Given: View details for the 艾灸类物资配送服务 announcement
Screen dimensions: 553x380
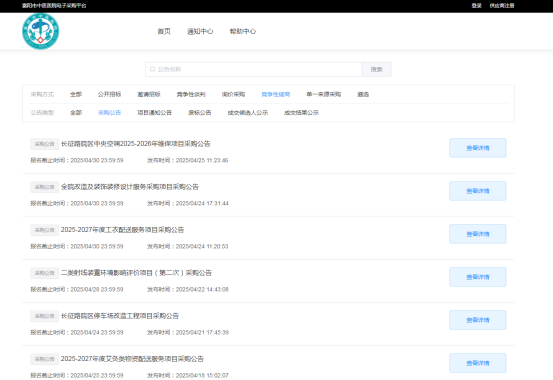Looking at the screenshot, I should point(478,363).
